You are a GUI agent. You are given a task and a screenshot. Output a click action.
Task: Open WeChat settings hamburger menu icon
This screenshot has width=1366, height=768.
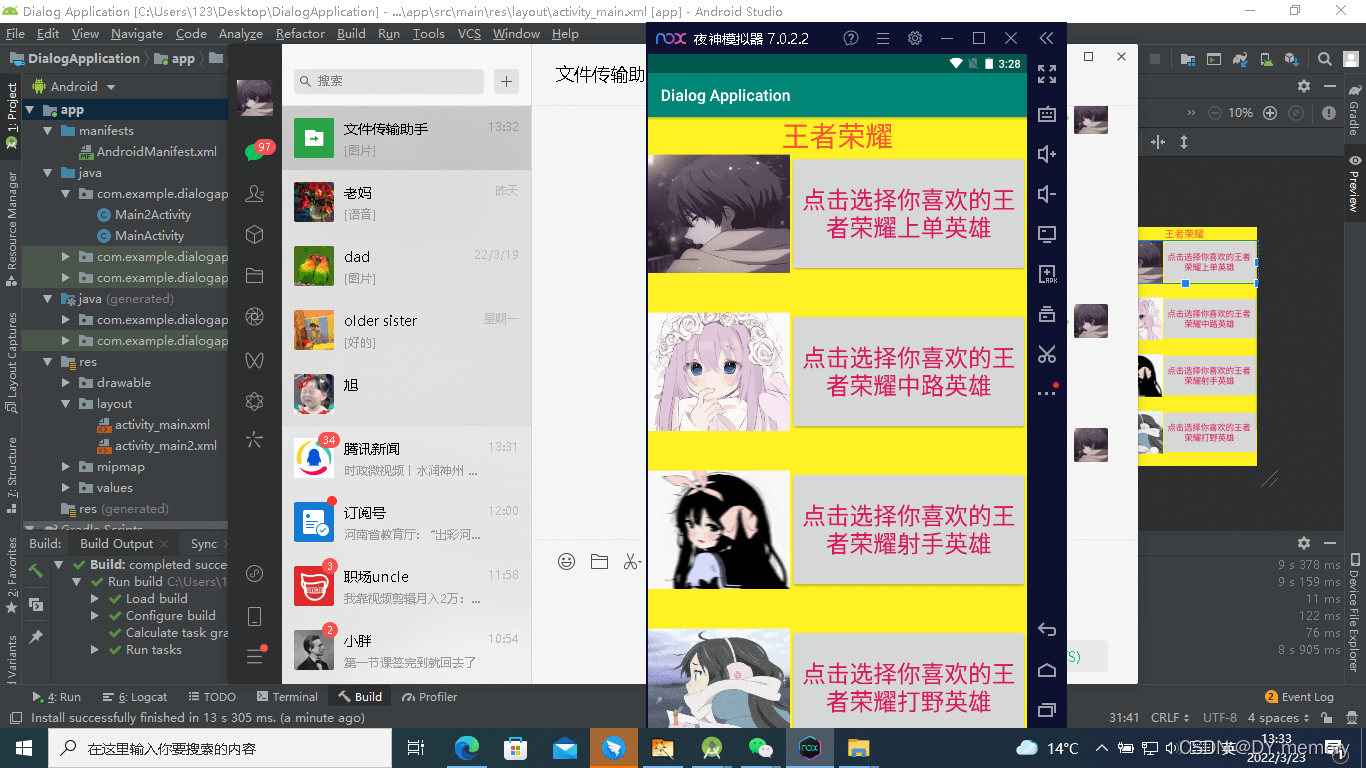click(255, 656)
